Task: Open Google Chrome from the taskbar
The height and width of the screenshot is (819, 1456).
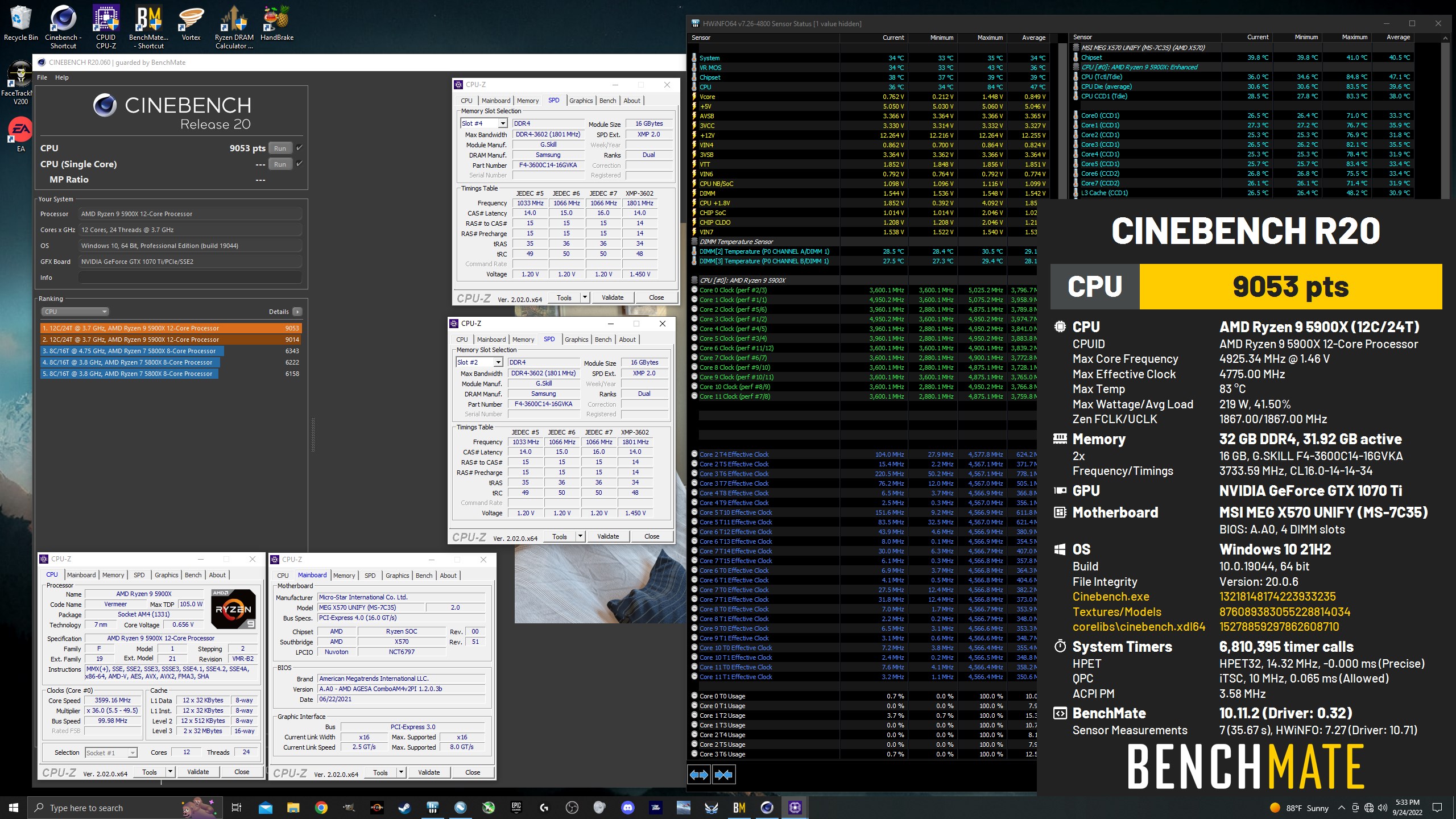Action: [321, 808]
